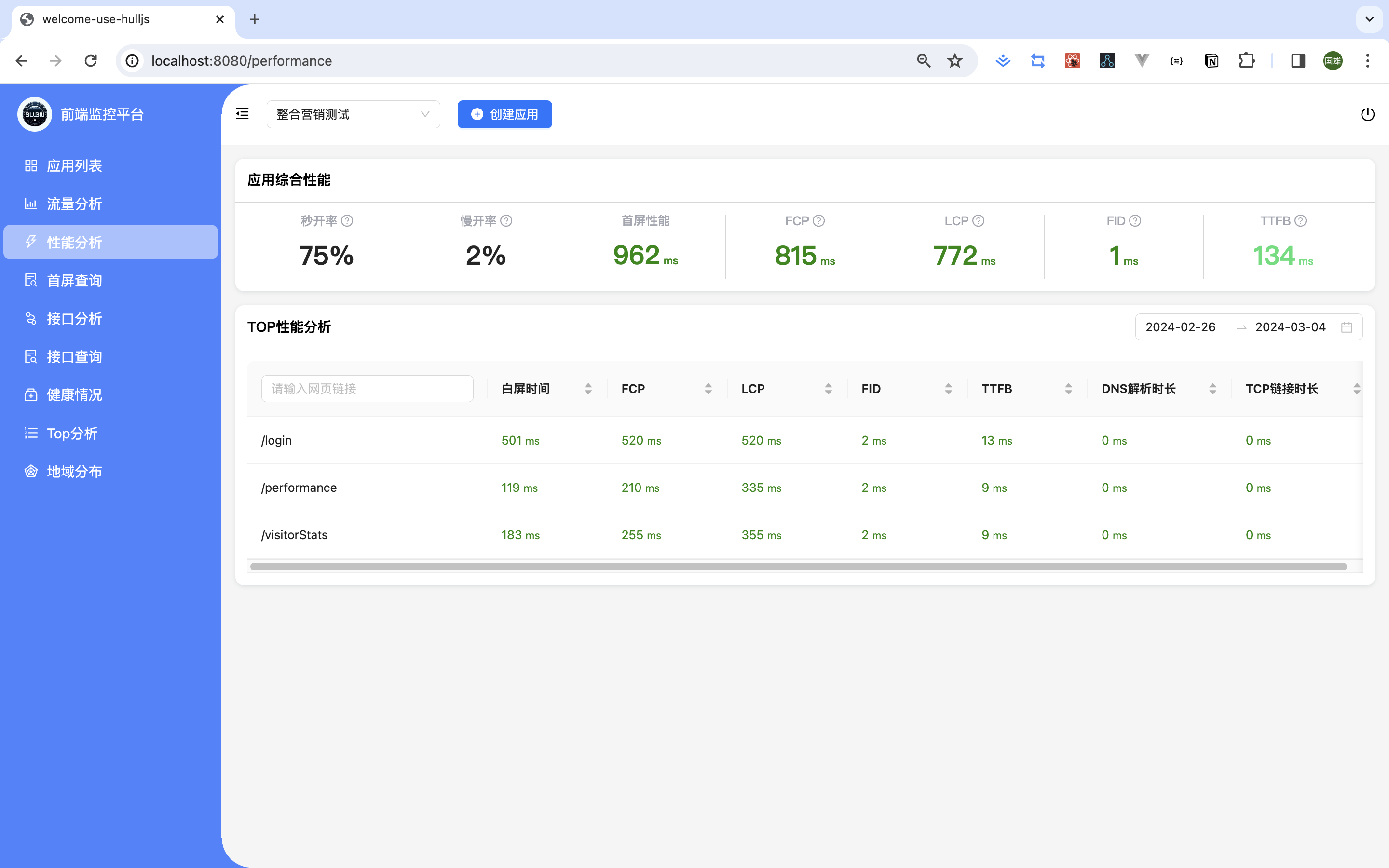Click the 962 ms 首屏性能 value

tap(645, 256)
